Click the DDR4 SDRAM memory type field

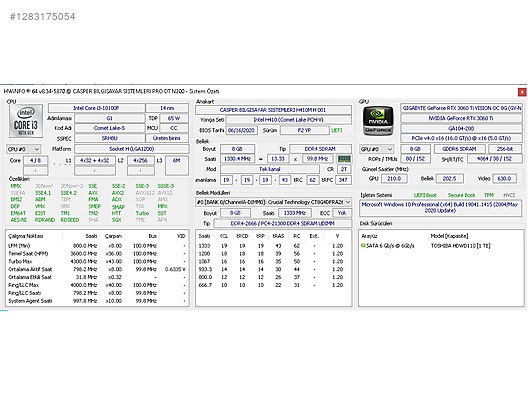tap(320, 149)
